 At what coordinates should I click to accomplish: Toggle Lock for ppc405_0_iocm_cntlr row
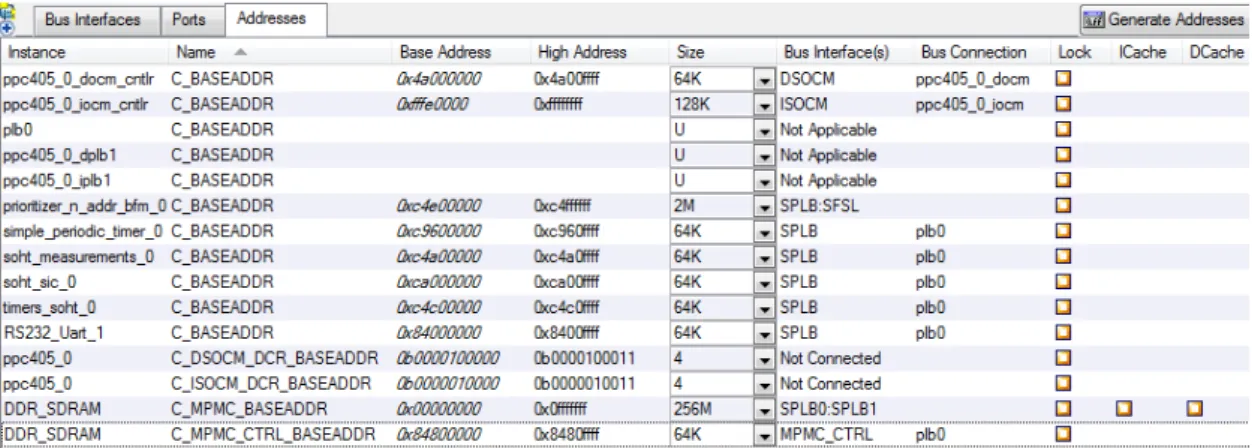pos(1064,103)
